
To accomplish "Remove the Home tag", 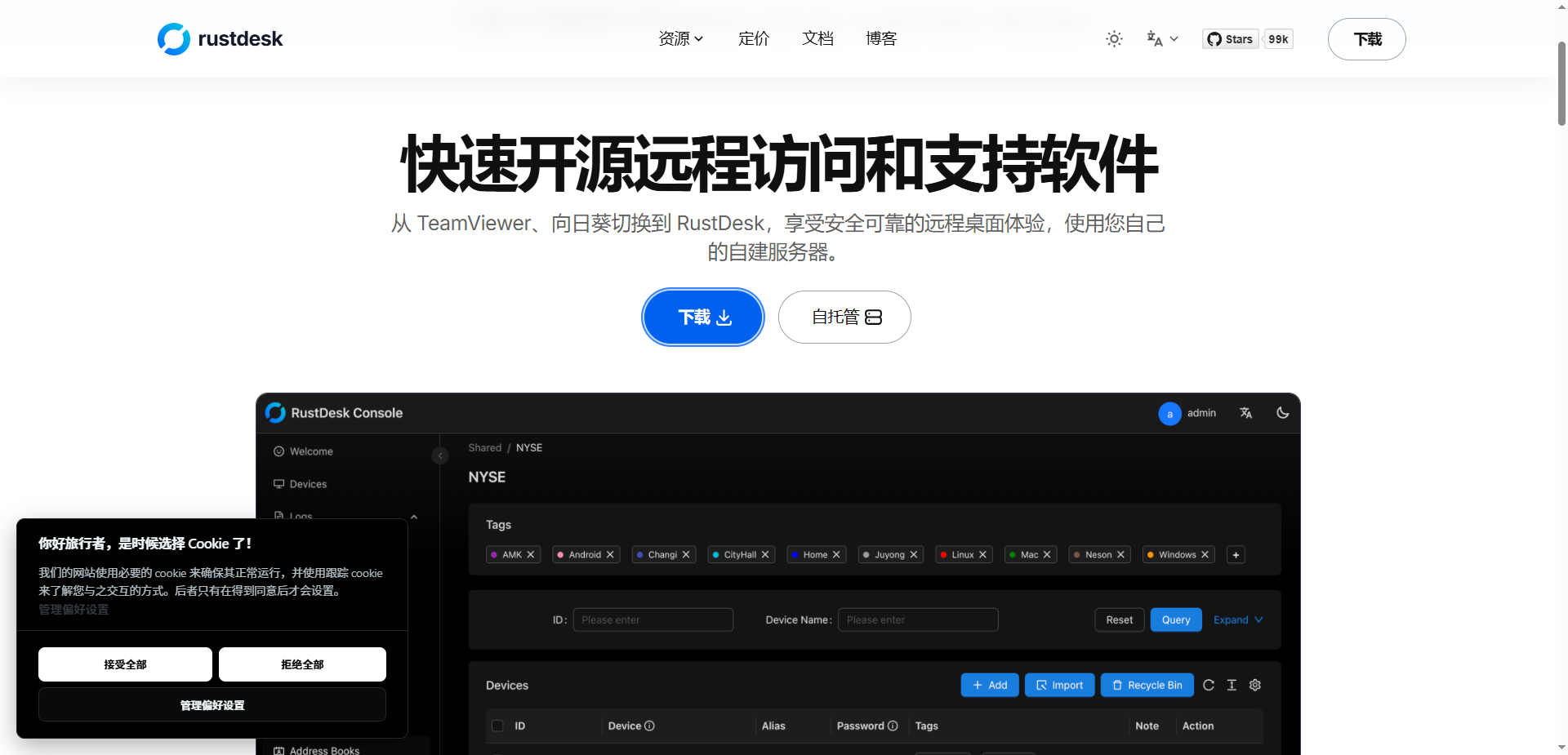I will point(836,554).
